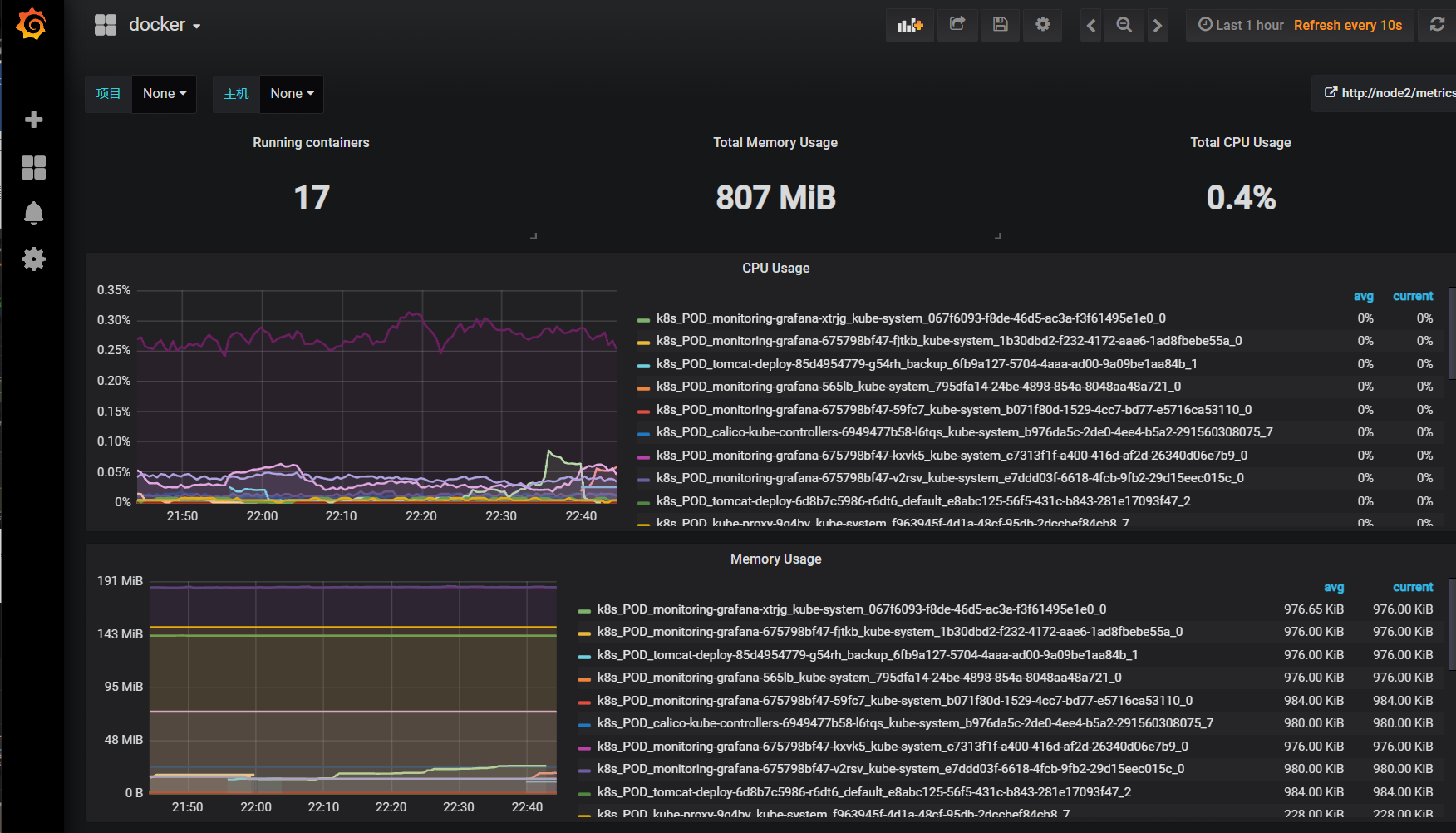Open the Grafana home logo
The width and height of the screenshot is (1456, 833).
[32, 24]
